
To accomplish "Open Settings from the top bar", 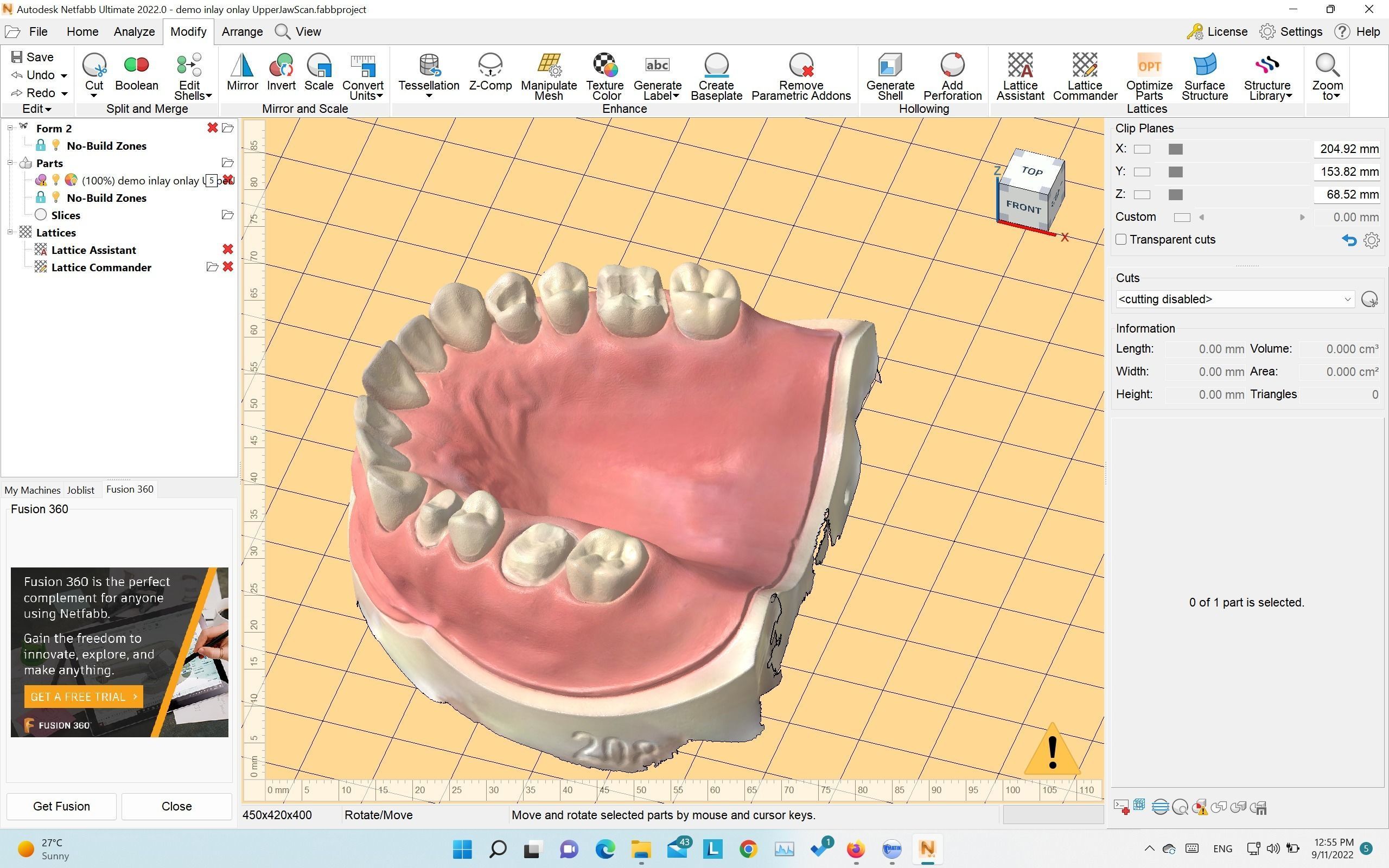I will 1291,31.
